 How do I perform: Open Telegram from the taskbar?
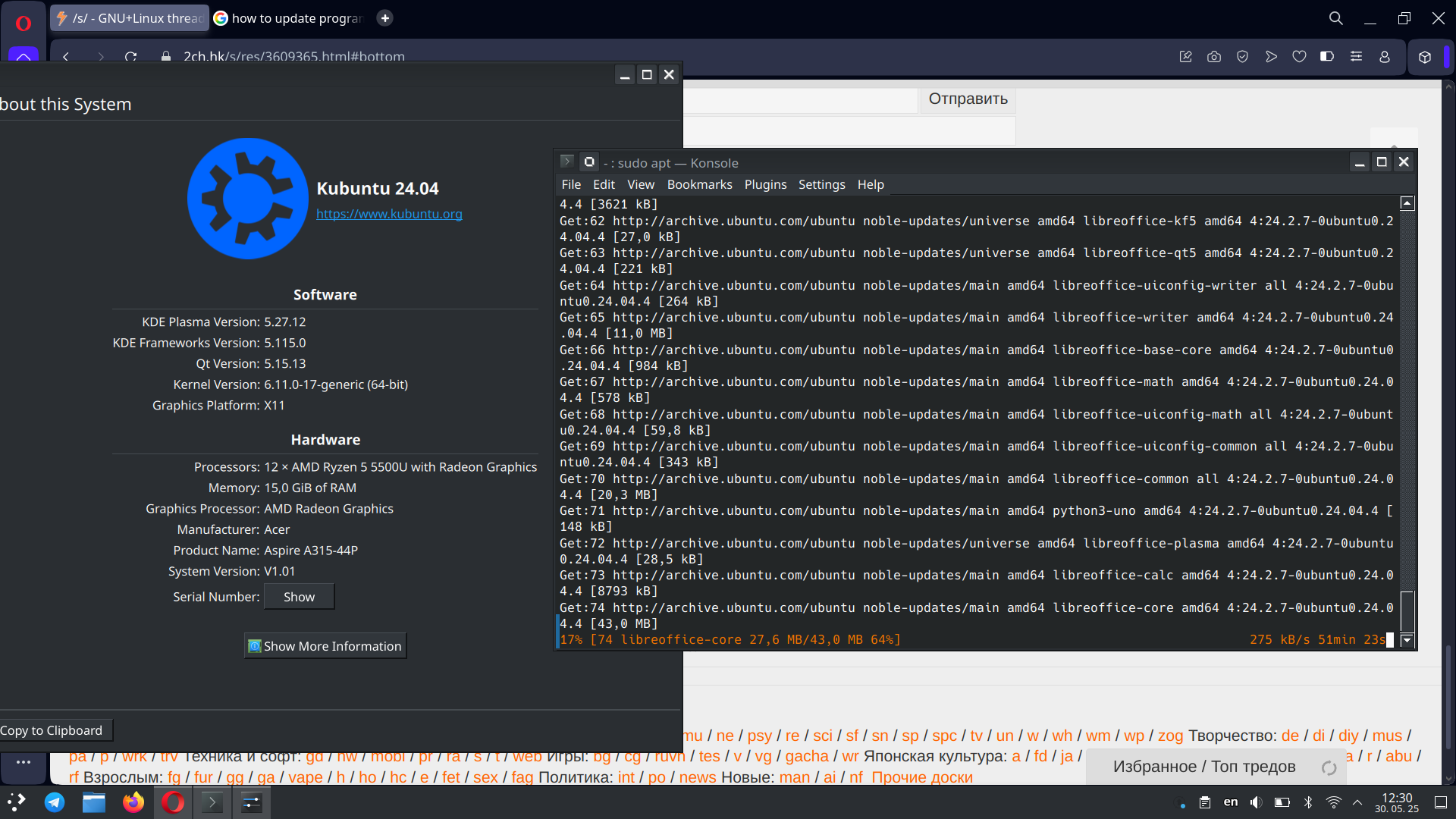click(x=55, y=802)
